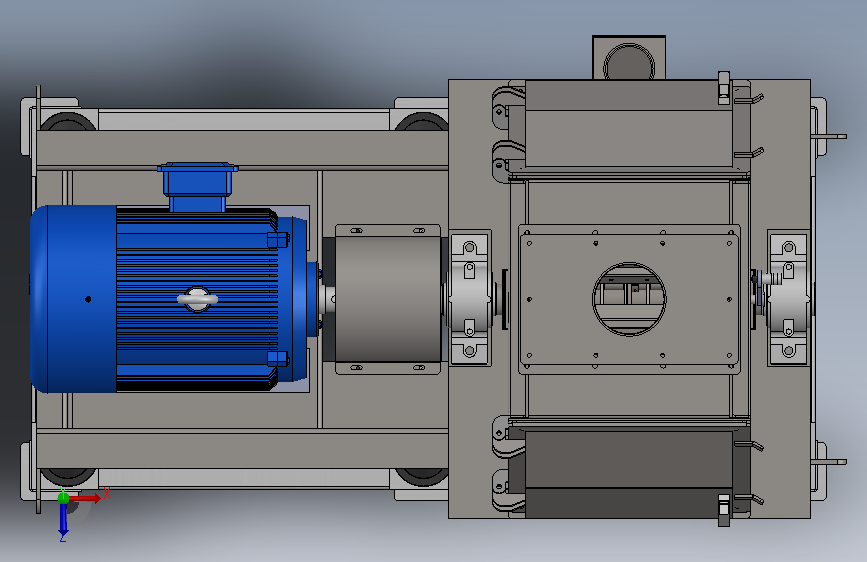Select the upper locking pin on right edge

(x=829, y=136)
